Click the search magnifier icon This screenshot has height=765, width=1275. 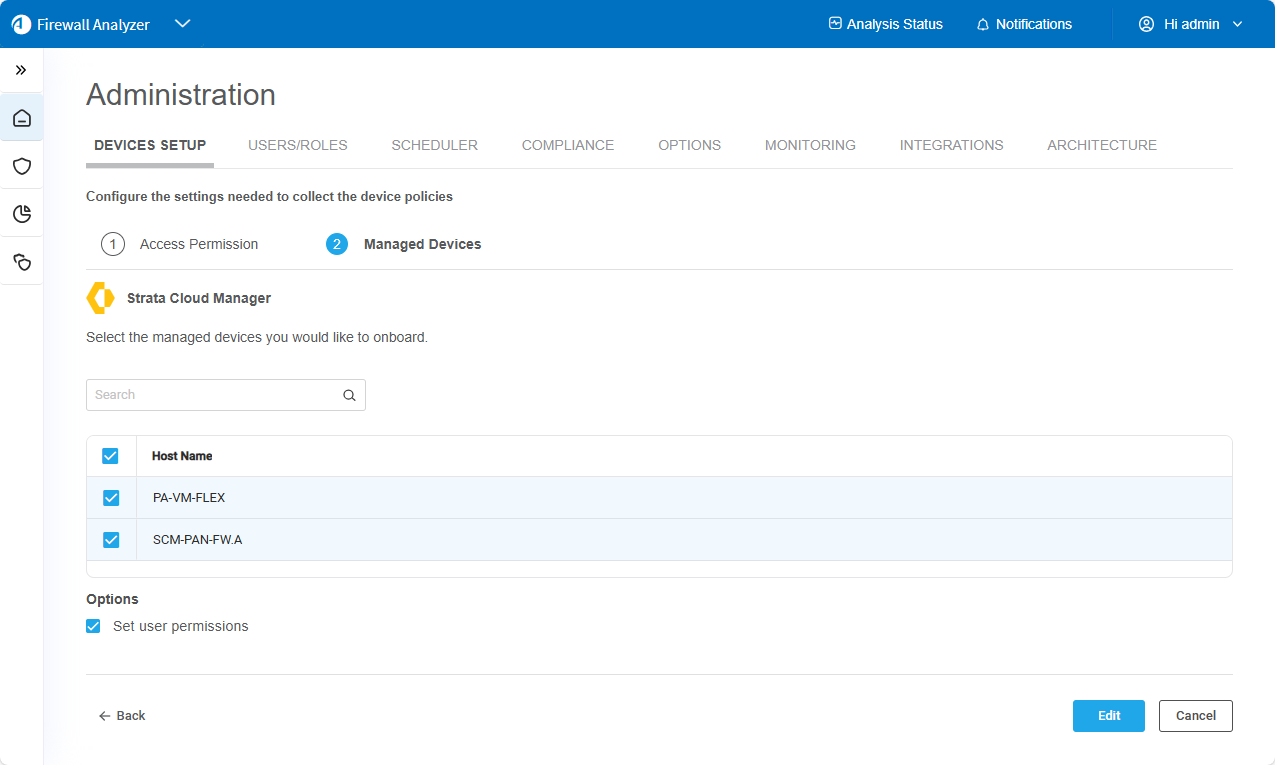[349, 395]
